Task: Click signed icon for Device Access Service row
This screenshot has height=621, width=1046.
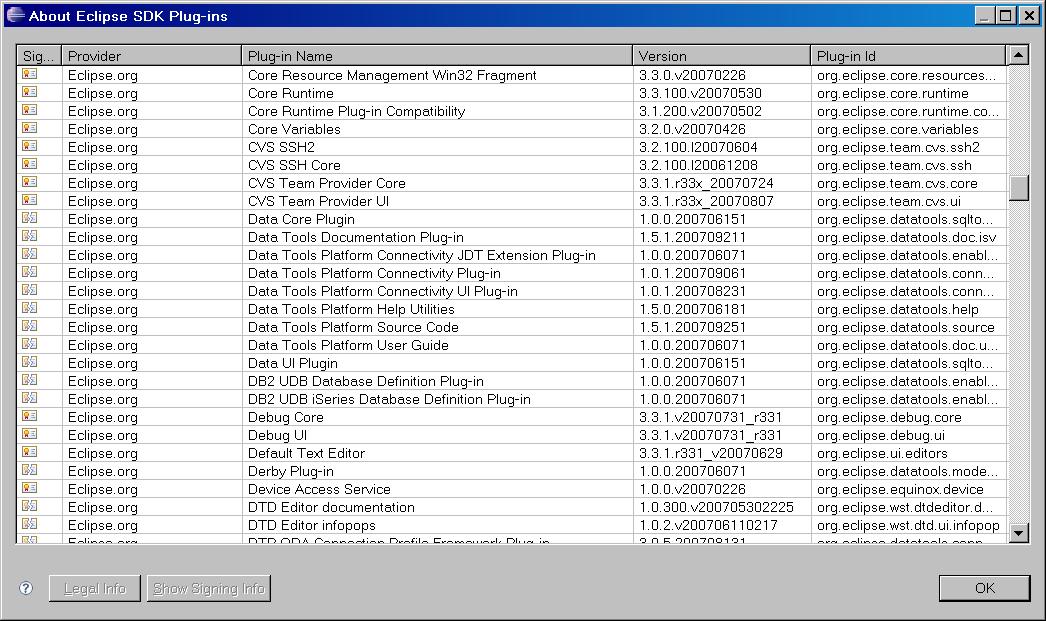Action: (x=29, y=488)
